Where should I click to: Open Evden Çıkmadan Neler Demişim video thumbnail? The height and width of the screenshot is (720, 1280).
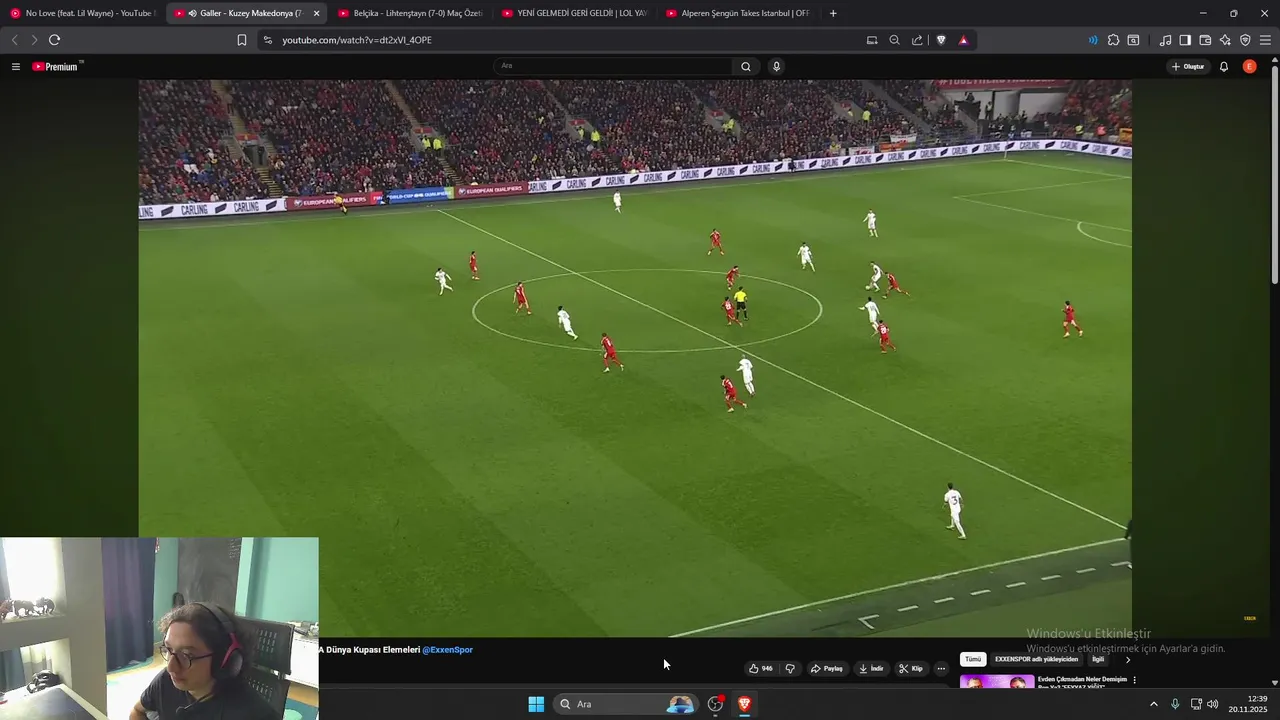point(997,683)
